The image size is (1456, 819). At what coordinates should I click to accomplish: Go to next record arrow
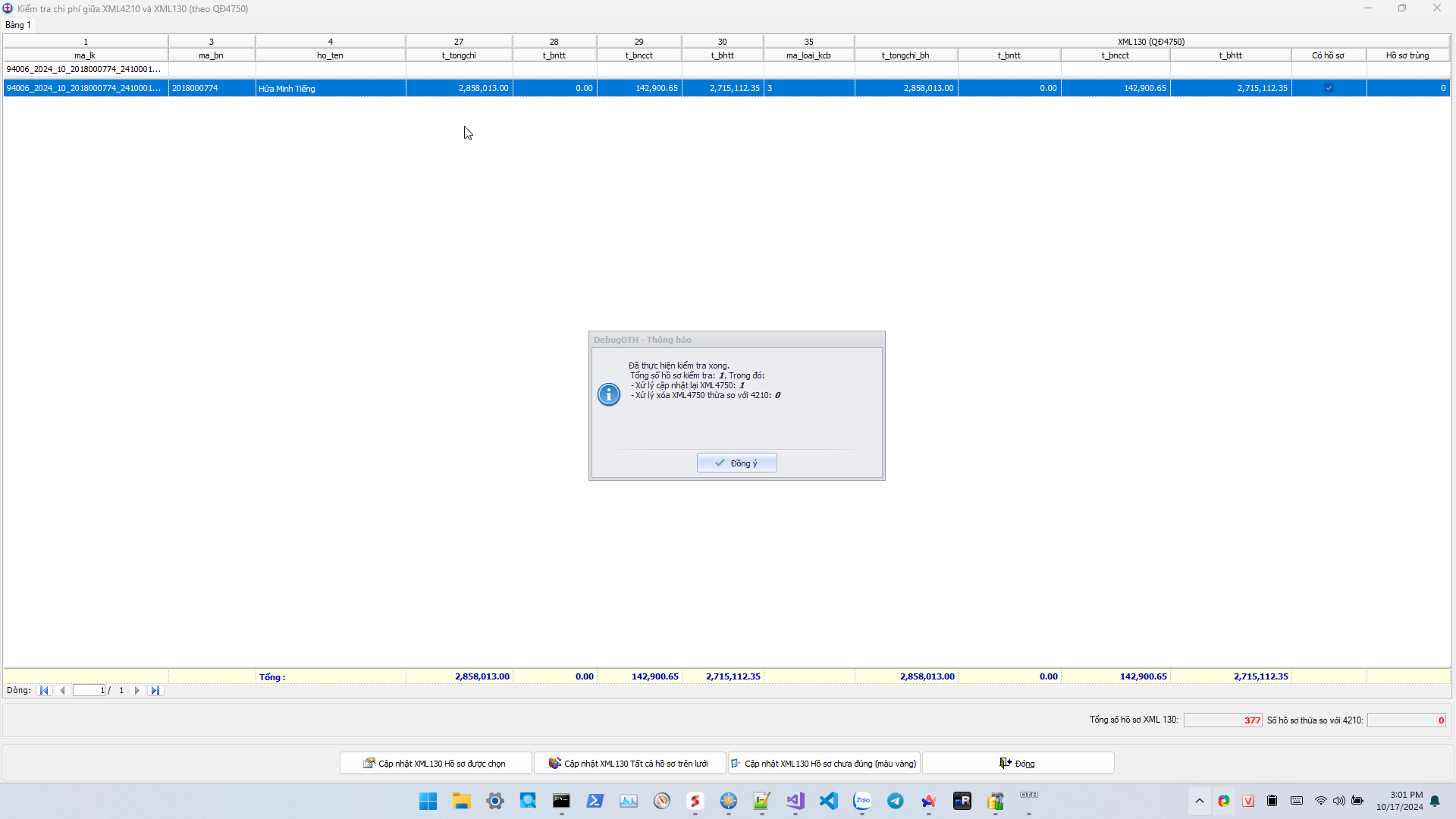pyautogui.click(x=137, y=690)
